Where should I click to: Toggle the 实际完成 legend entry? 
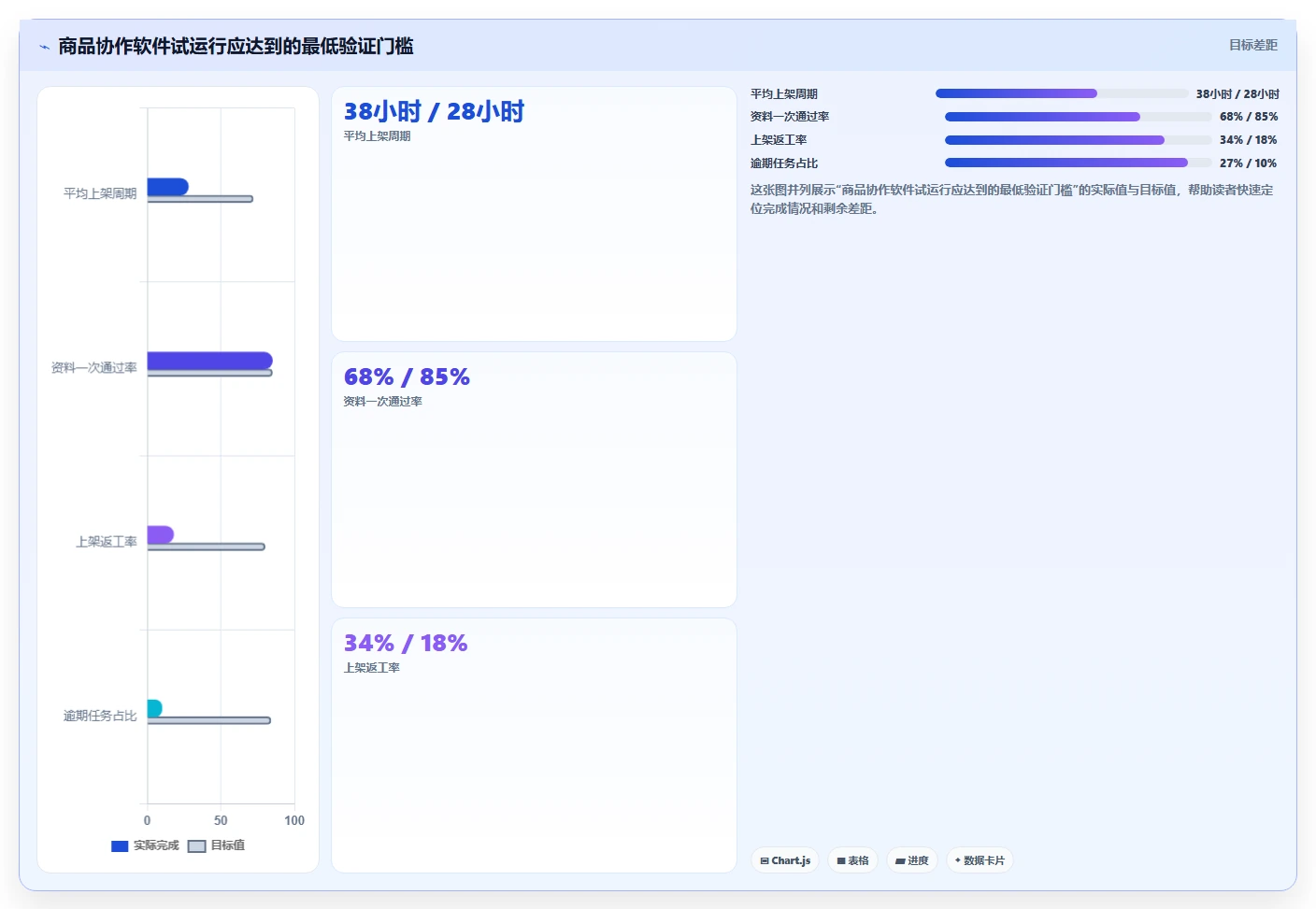145,845
